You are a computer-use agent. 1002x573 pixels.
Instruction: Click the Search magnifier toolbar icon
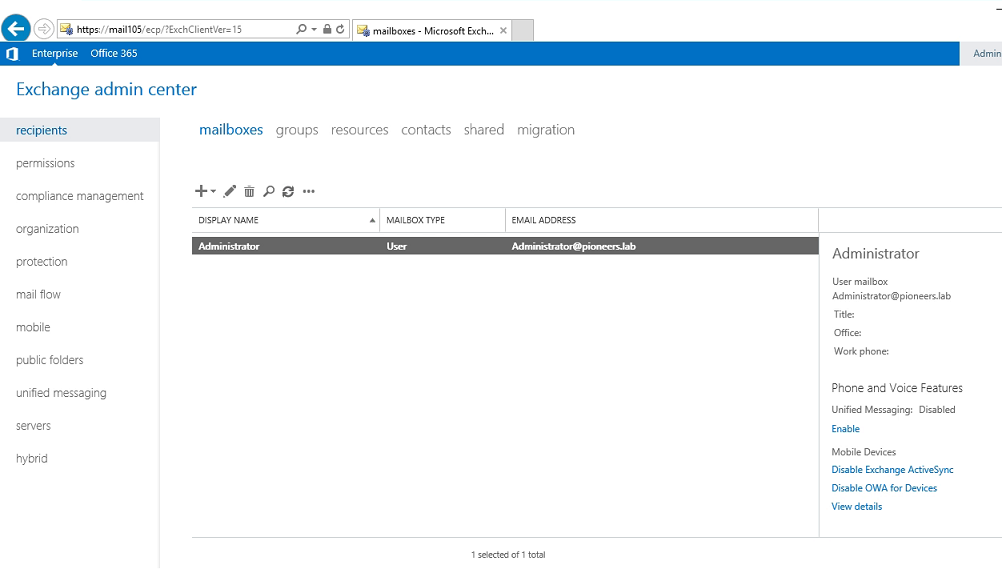point(269,191)
